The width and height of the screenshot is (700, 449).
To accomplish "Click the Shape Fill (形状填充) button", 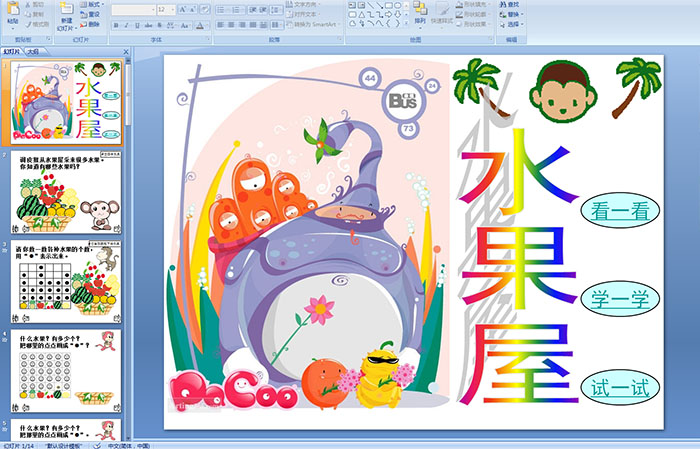I will pyautogui.click(x=472, y=4).
